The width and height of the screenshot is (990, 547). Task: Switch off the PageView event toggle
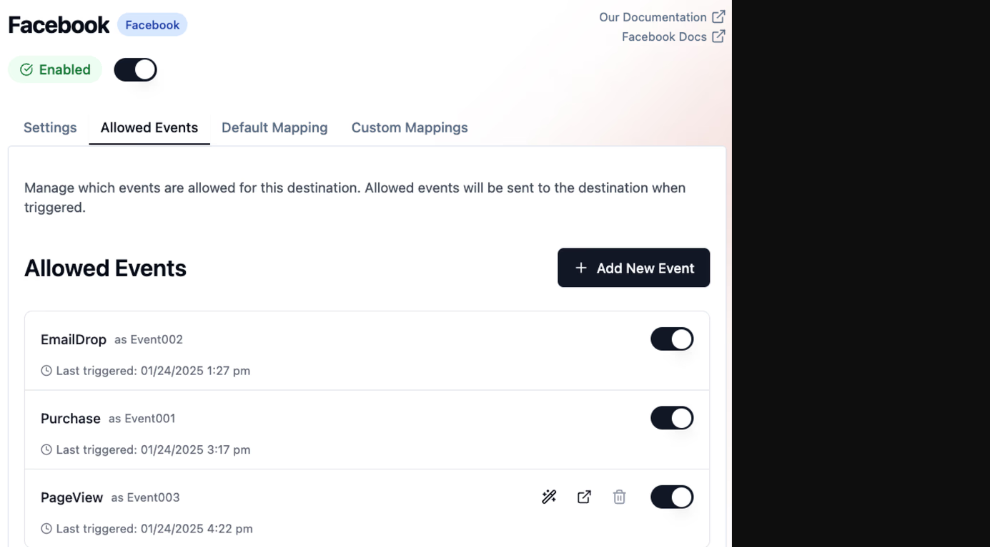pyautogui.click(x=672, y=497)
